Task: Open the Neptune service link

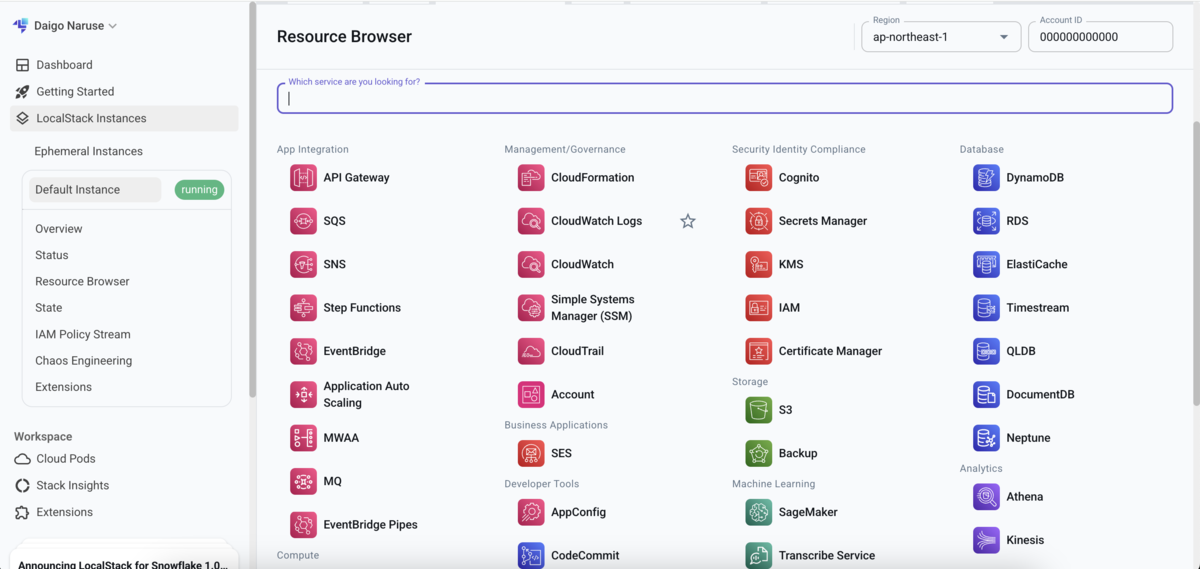Action: click(1028, 438)
